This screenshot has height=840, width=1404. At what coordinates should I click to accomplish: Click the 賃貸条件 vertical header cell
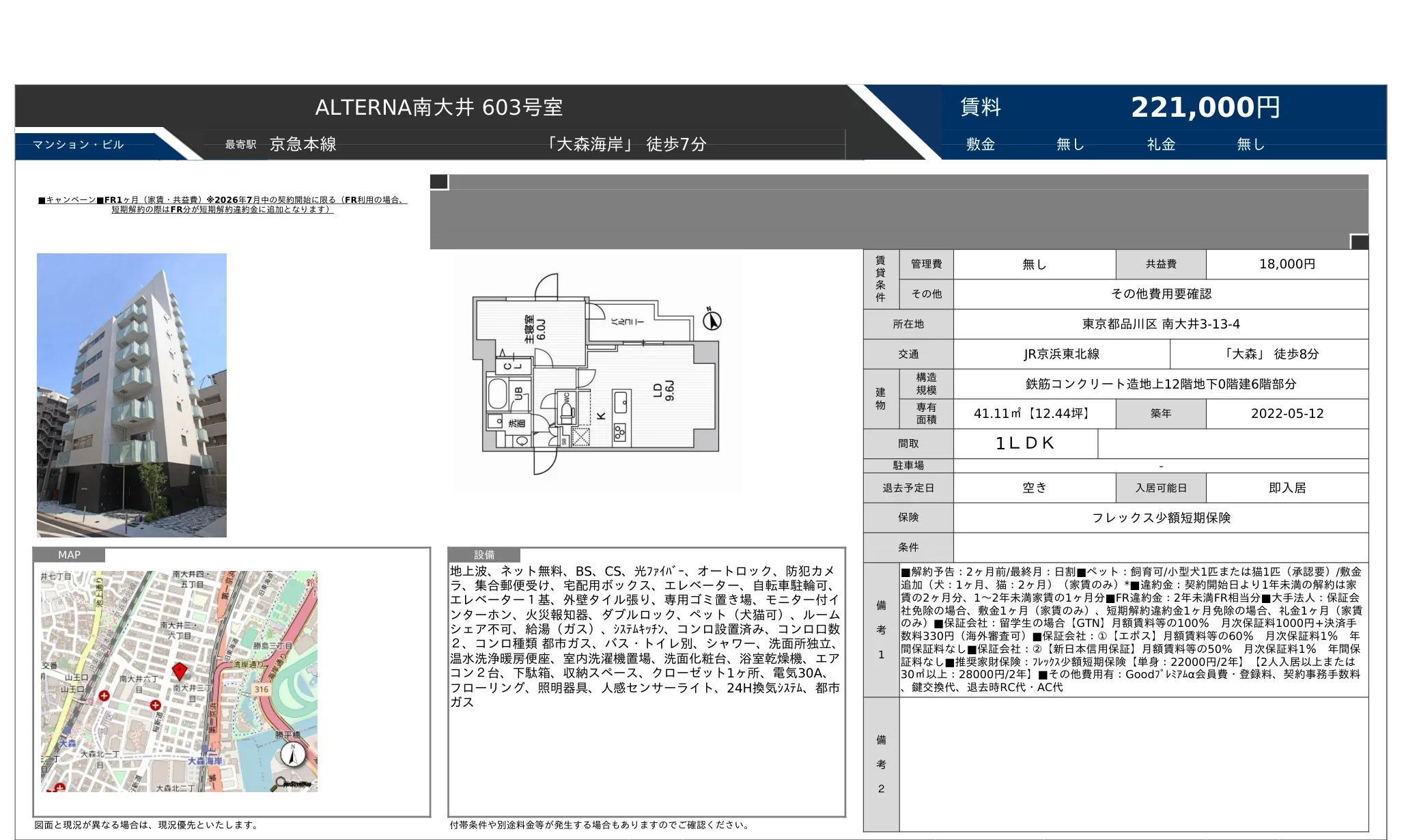[881, 279]
